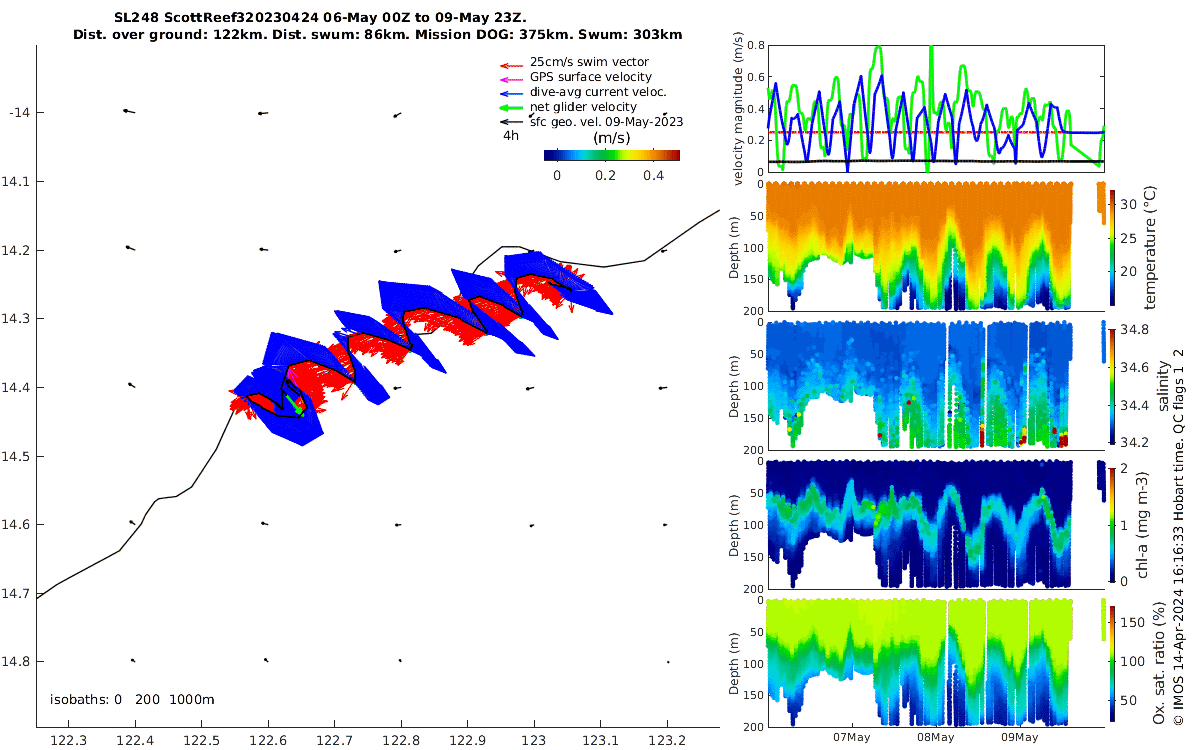Click the '14.8' latitude tick on the map
Viewport: 1200px width, 750px height.
coord(17,662)
